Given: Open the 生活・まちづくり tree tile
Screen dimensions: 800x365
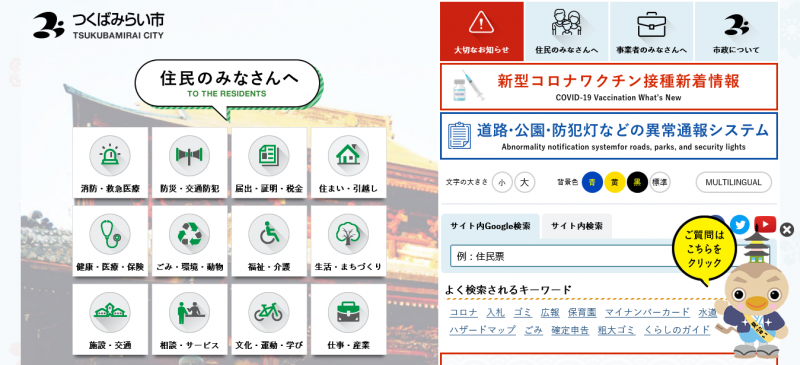Looking at the screenshot, I should tap(348, 241).
